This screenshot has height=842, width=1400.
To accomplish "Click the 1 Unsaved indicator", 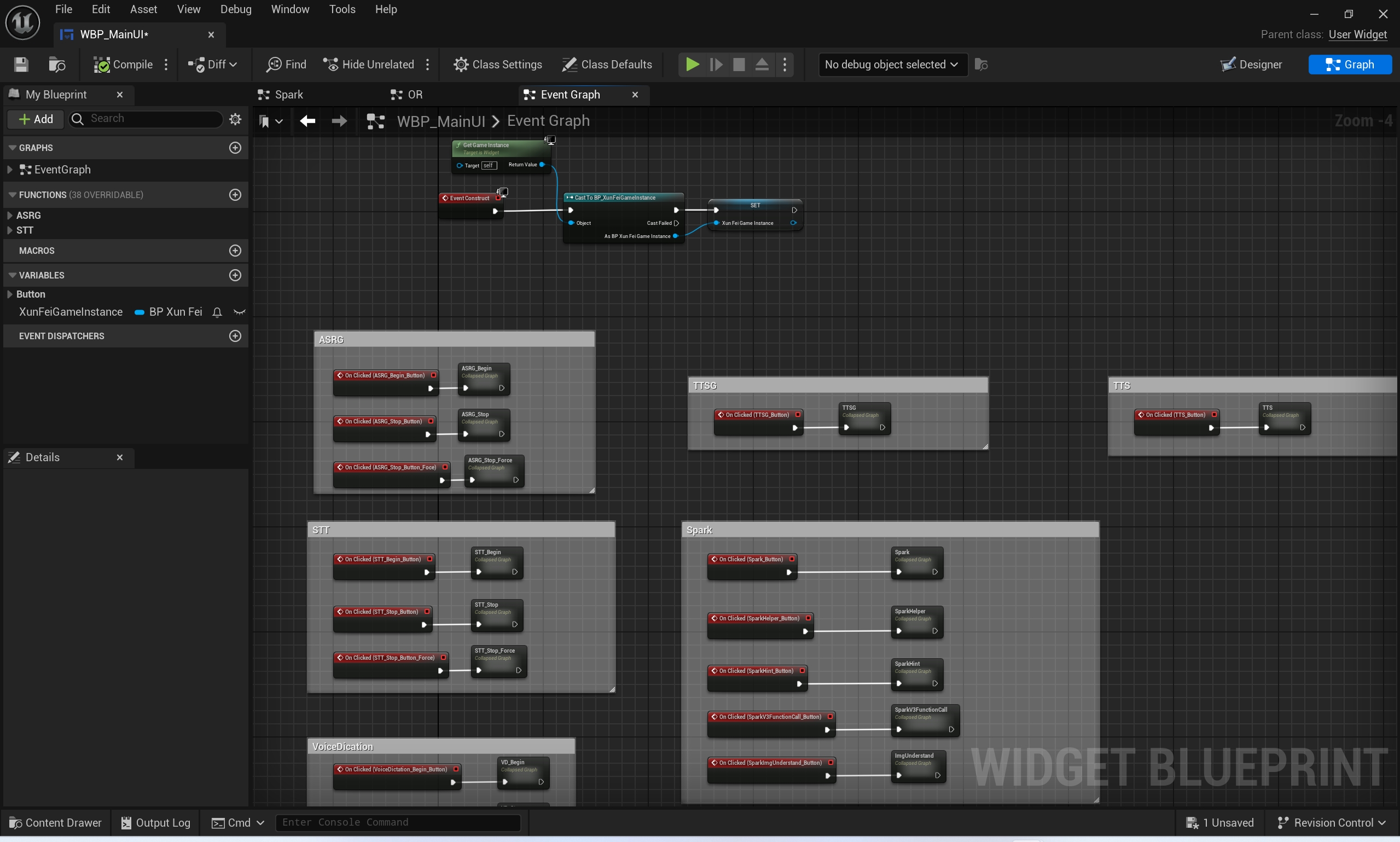I will pyautogui.click(x=1219, y=823).
